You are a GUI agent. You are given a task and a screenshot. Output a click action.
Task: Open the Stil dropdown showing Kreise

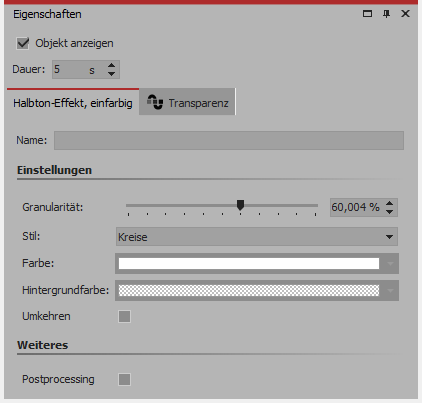point(257,237)
